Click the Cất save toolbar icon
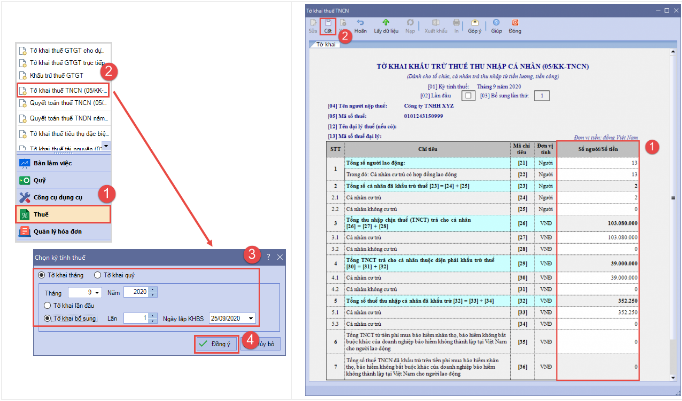682x401 pixels. point(328,23)
